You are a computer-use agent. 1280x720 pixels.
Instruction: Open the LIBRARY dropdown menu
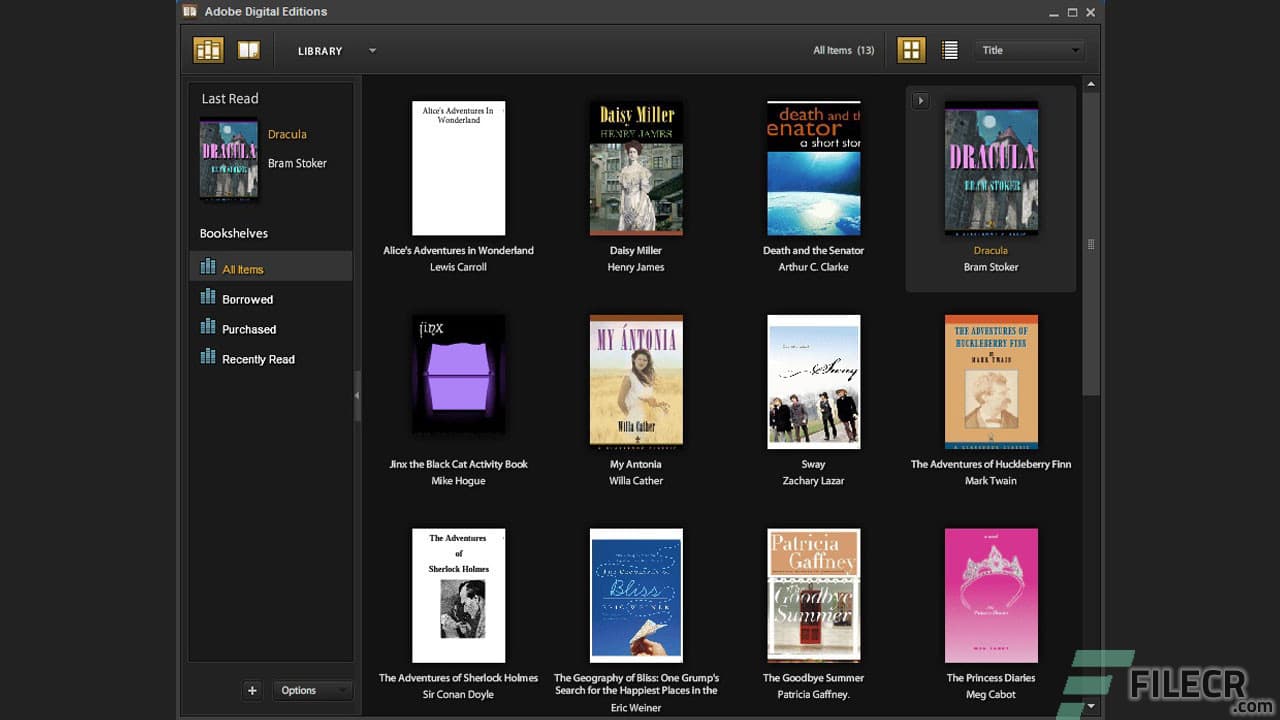coord(335,50)
